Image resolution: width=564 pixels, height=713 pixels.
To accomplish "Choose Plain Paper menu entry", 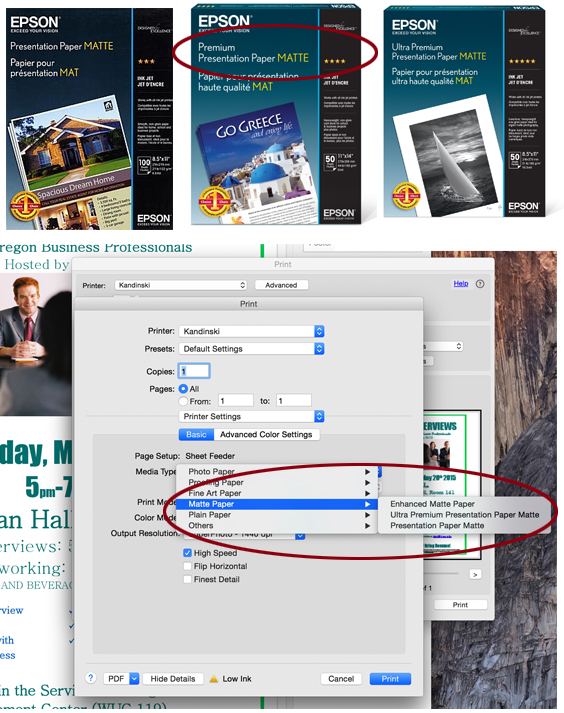I will [x=277, y=515].
